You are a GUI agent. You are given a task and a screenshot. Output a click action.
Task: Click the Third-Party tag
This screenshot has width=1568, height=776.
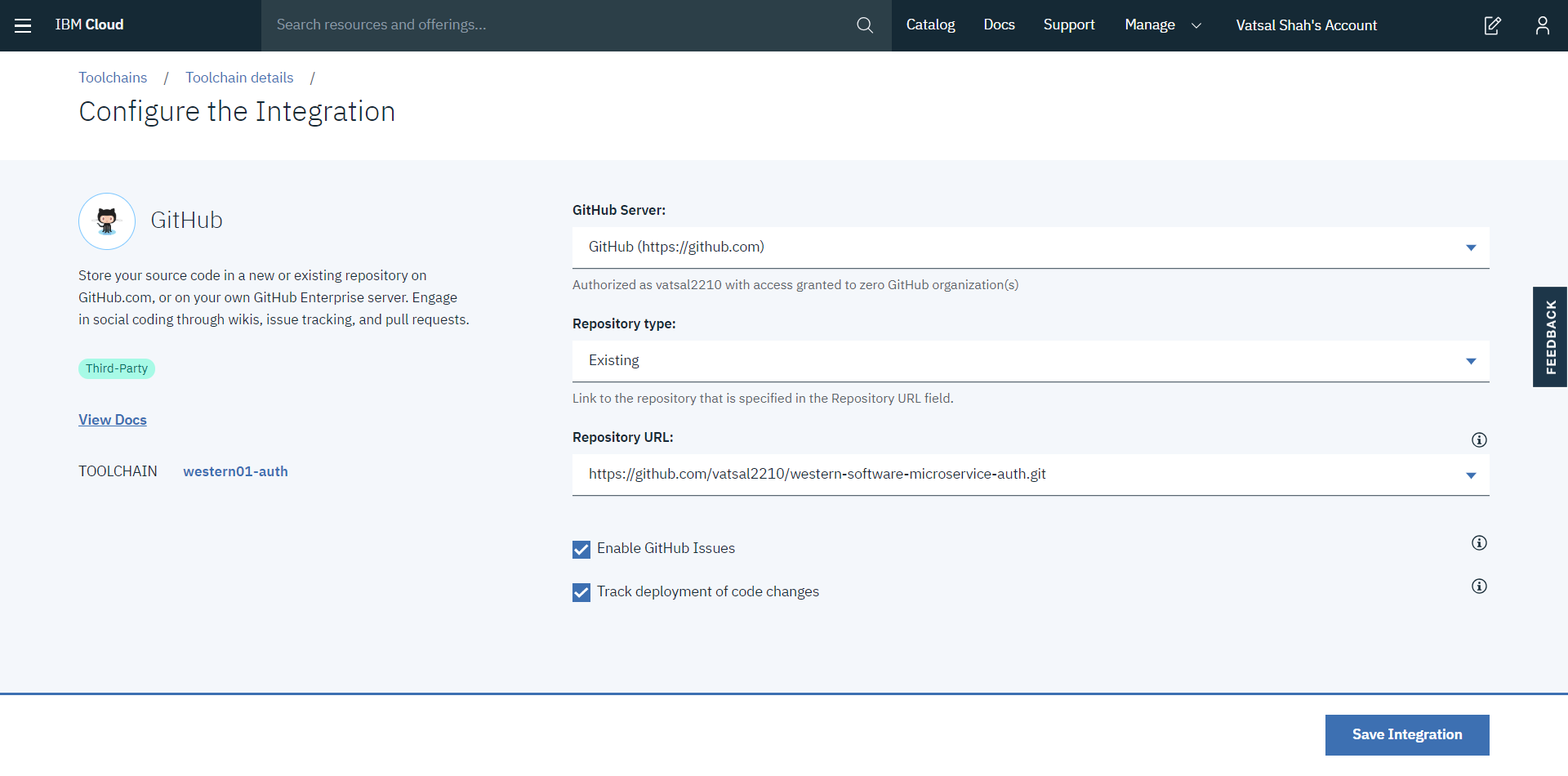(x=117, y=368)
